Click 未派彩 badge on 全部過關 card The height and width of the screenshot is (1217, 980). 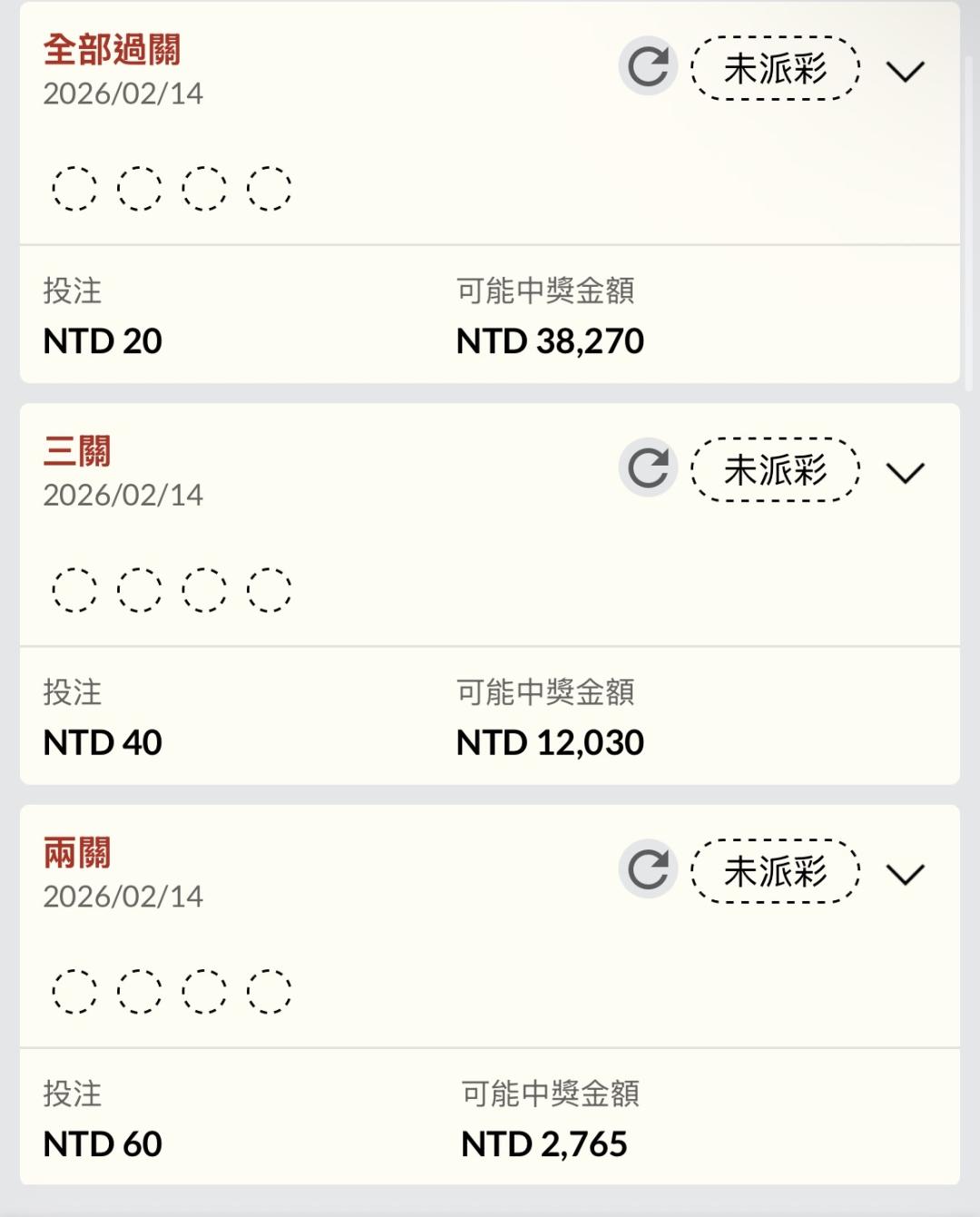775,68
